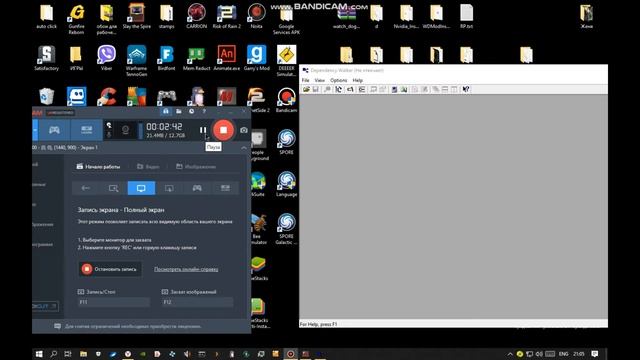Image resolution: width=640 pixels, height=360 pixels.
Task: Open View menu in Dependency Walker
Action: pyautogui.click(x=320, y=80)
